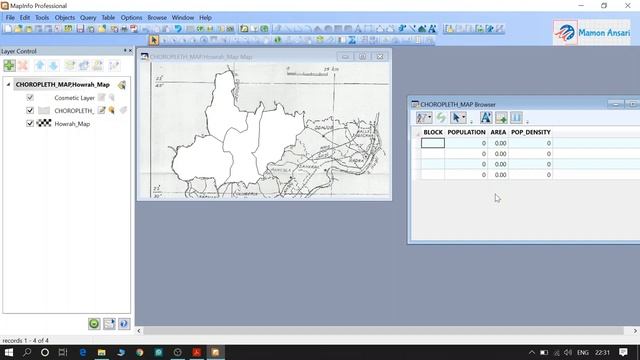Click the Add Layers green plus icon
This screenshot has width=640, height=360.
(x=9, y=65)
